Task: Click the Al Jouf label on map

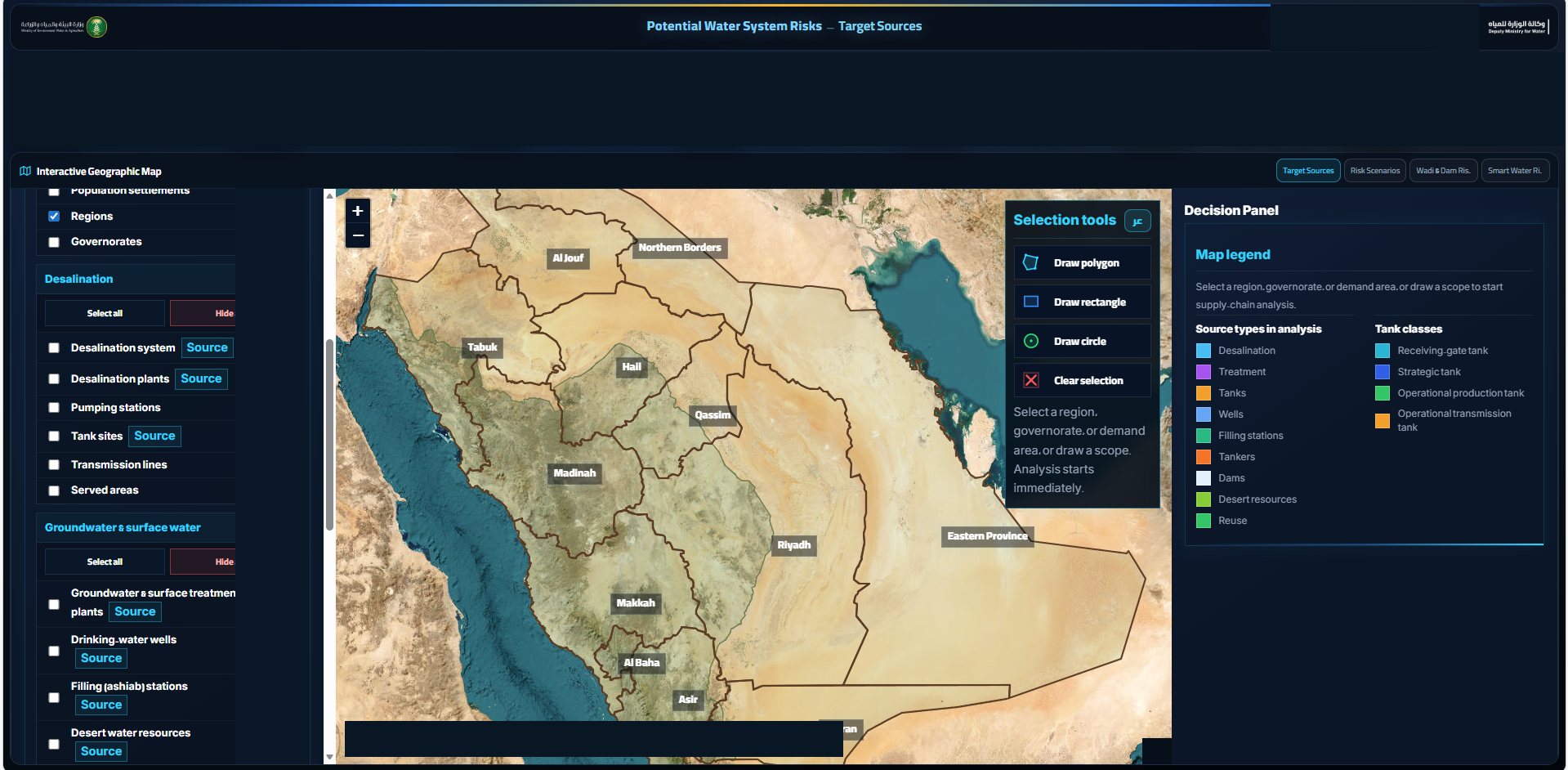Action: click(568, 258)
